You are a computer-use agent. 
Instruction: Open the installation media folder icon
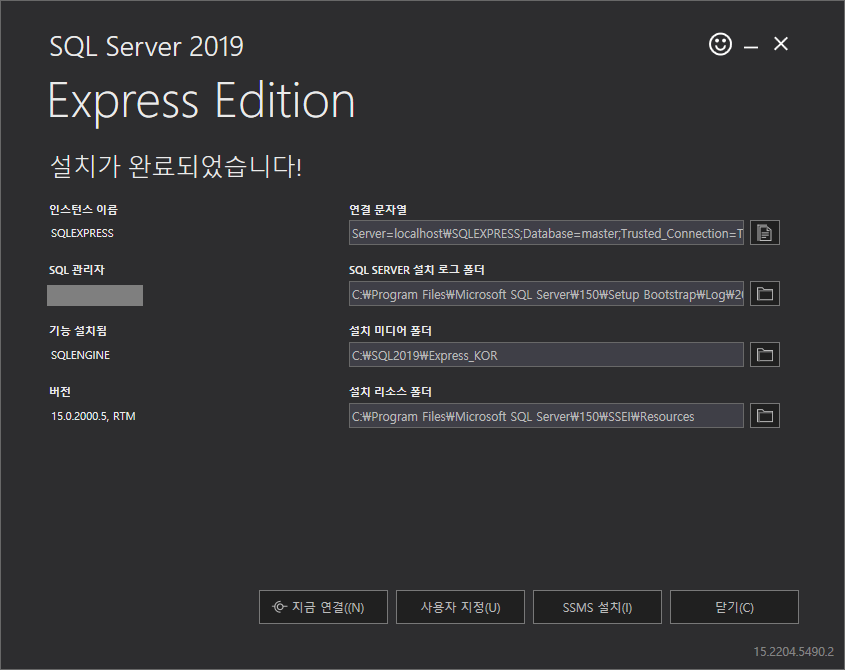click(x=765, y=355)
